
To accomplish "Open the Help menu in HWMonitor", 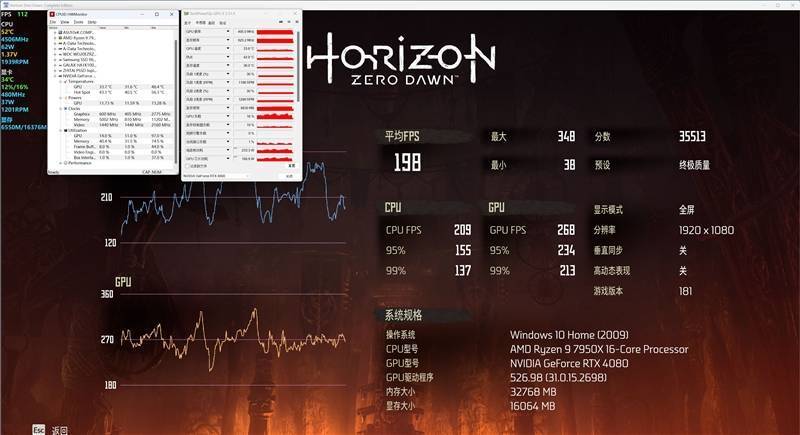I will (92, 22).
